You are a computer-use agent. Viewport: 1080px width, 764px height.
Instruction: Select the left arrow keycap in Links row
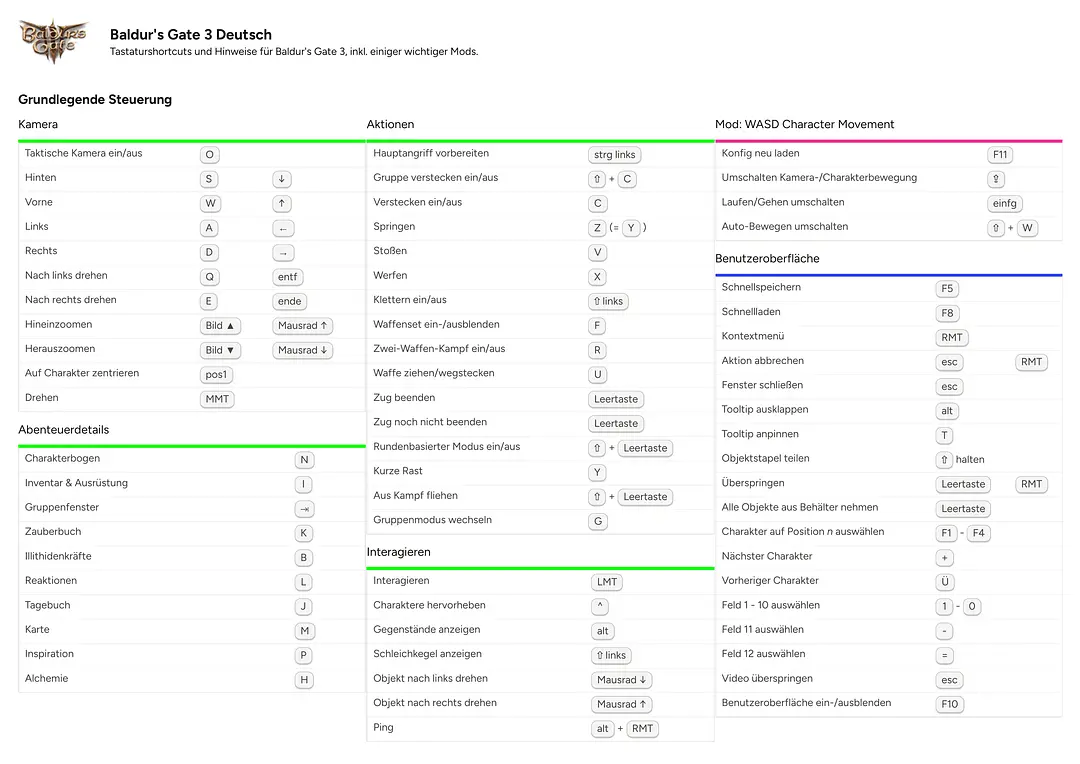[x=284, y=228]
